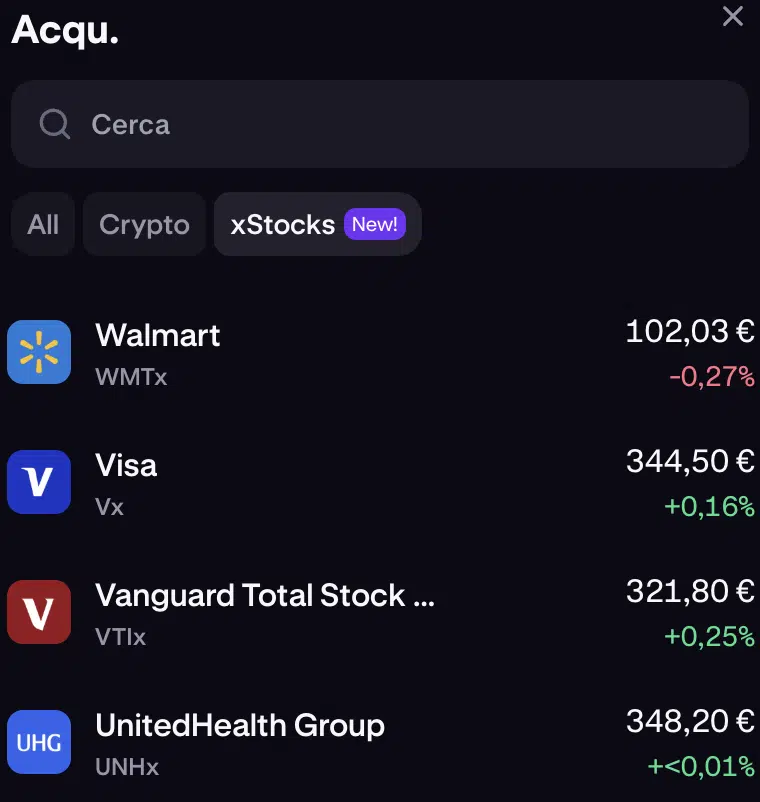The image size is (760, 802).
Task: Click Visa price 344,50 €
Action: 689,461
